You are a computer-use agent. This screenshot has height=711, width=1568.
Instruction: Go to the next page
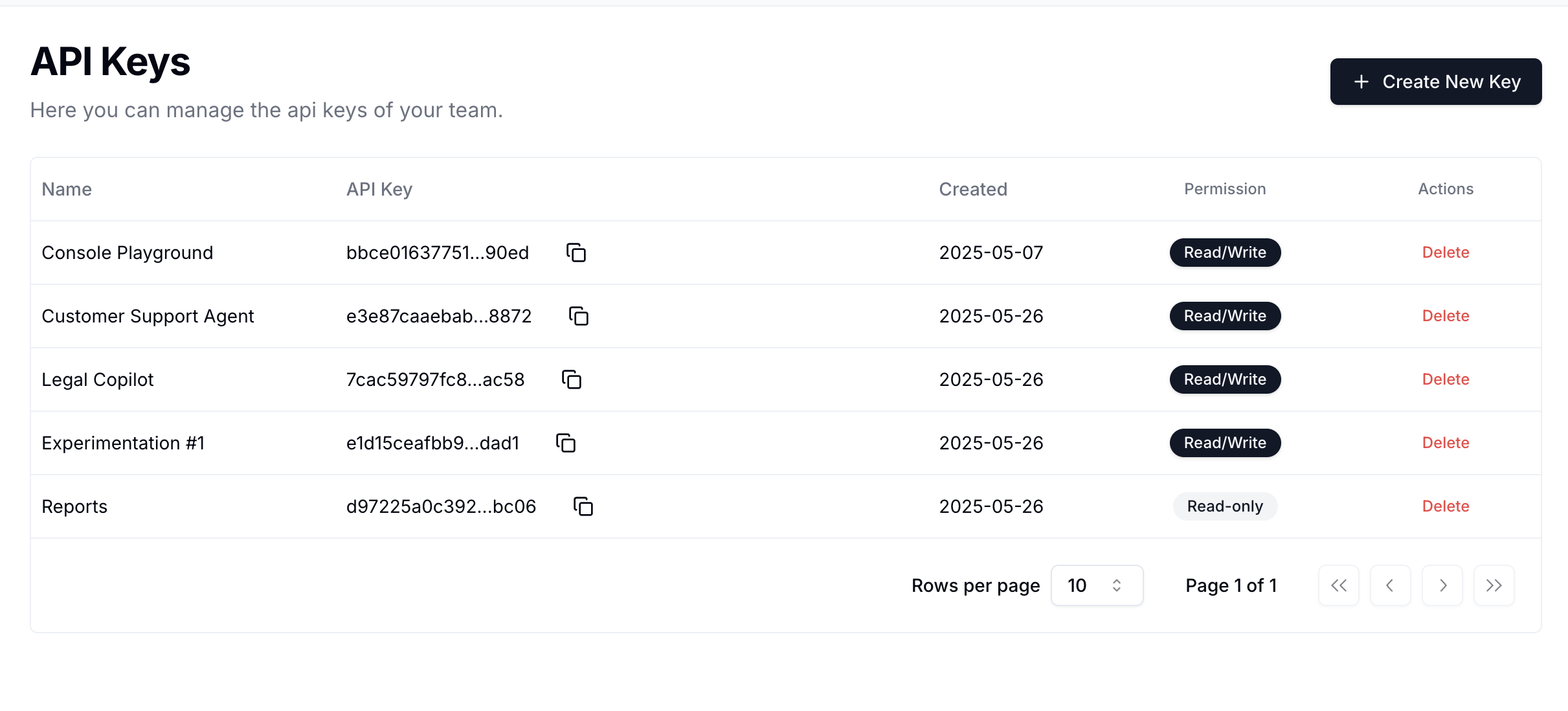[x=1442, y=585]
